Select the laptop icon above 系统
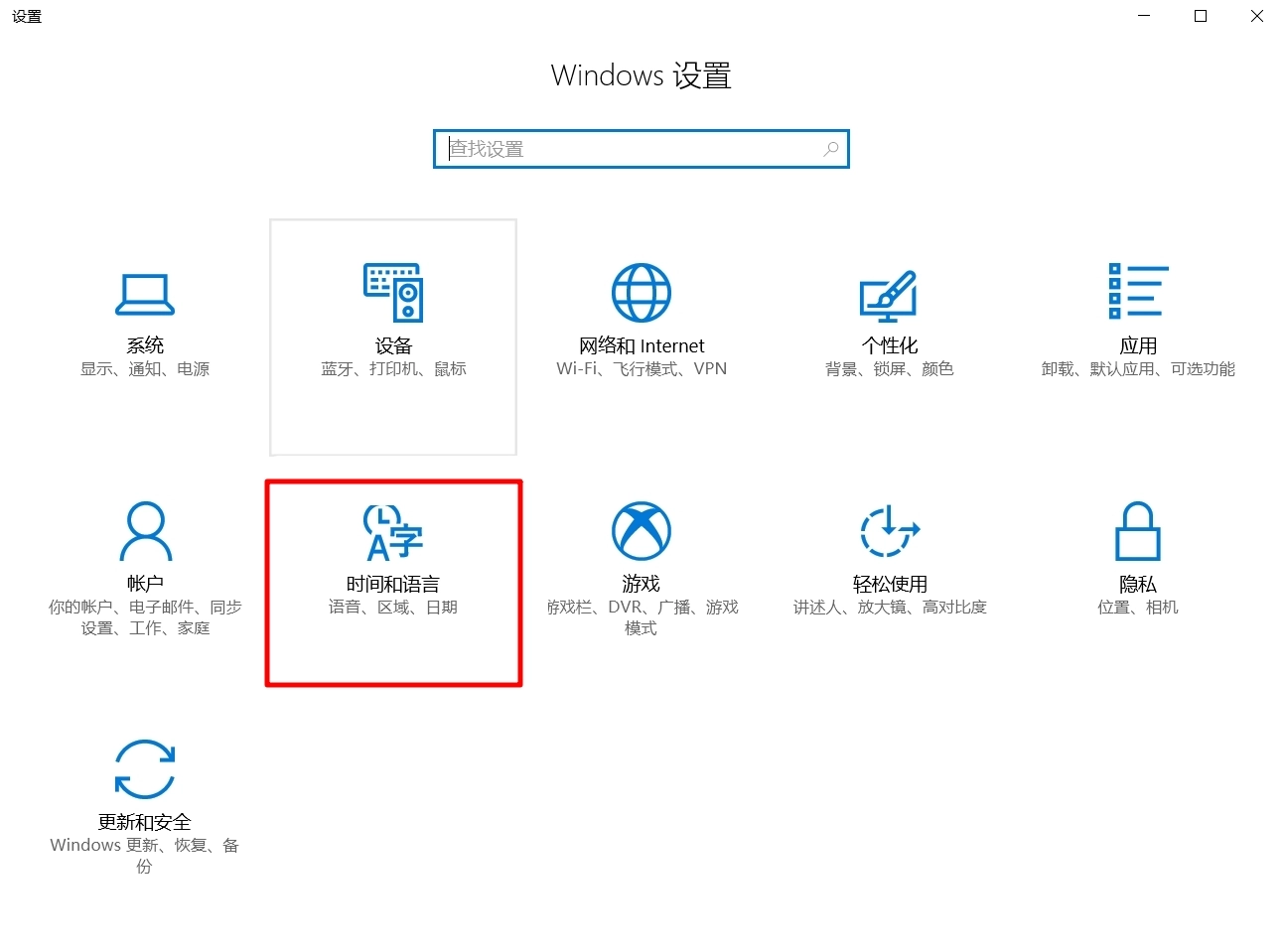1286x952 pixels. pyautogui.click(x=145, y=293)
